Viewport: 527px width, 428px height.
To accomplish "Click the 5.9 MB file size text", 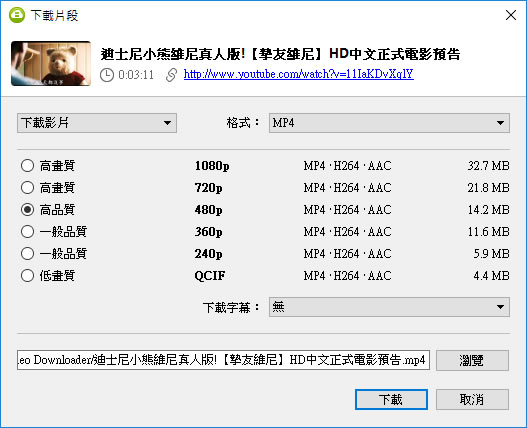I will pos(491,254).
